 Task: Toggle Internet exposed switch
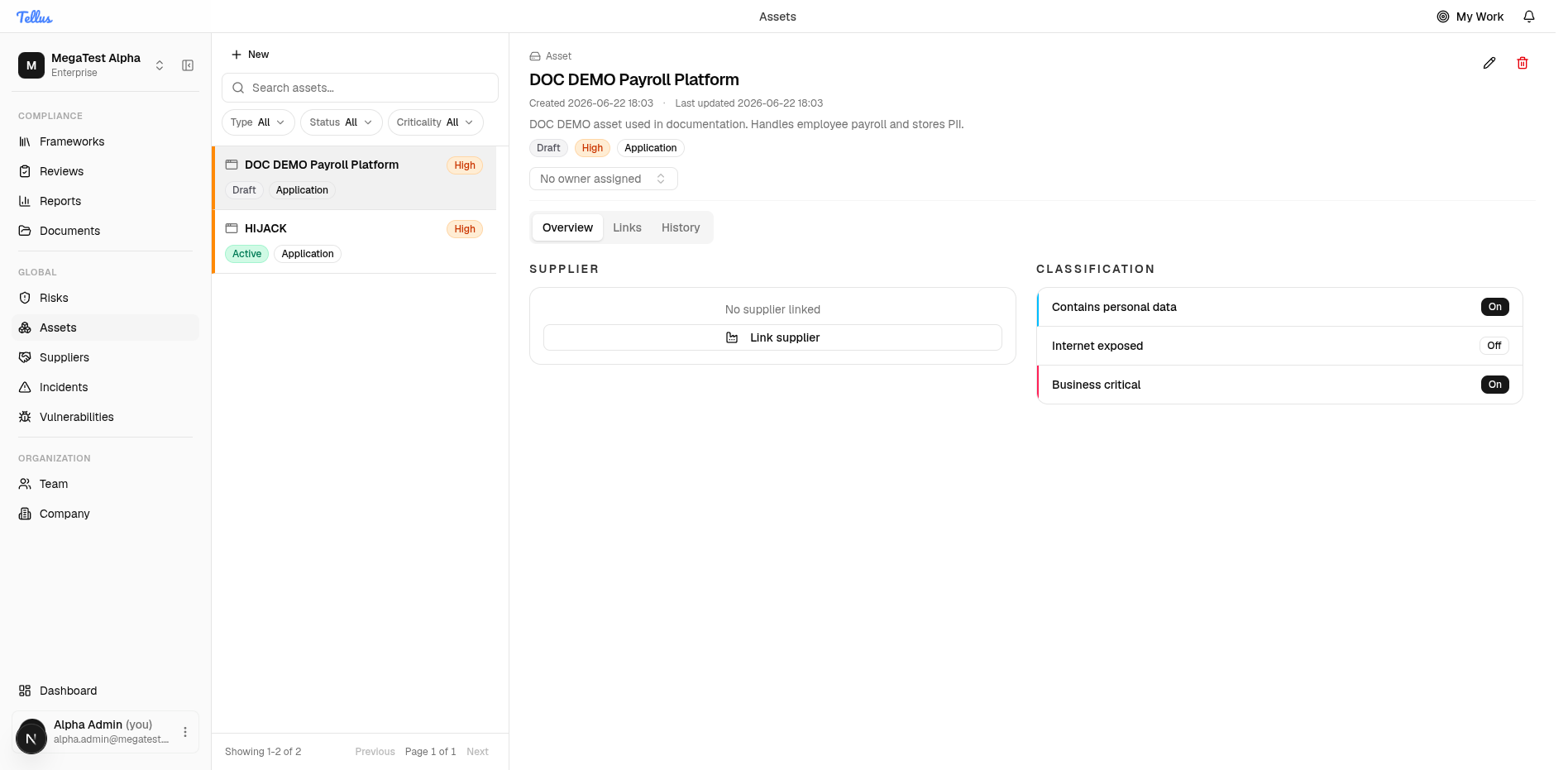[1494, 346]
